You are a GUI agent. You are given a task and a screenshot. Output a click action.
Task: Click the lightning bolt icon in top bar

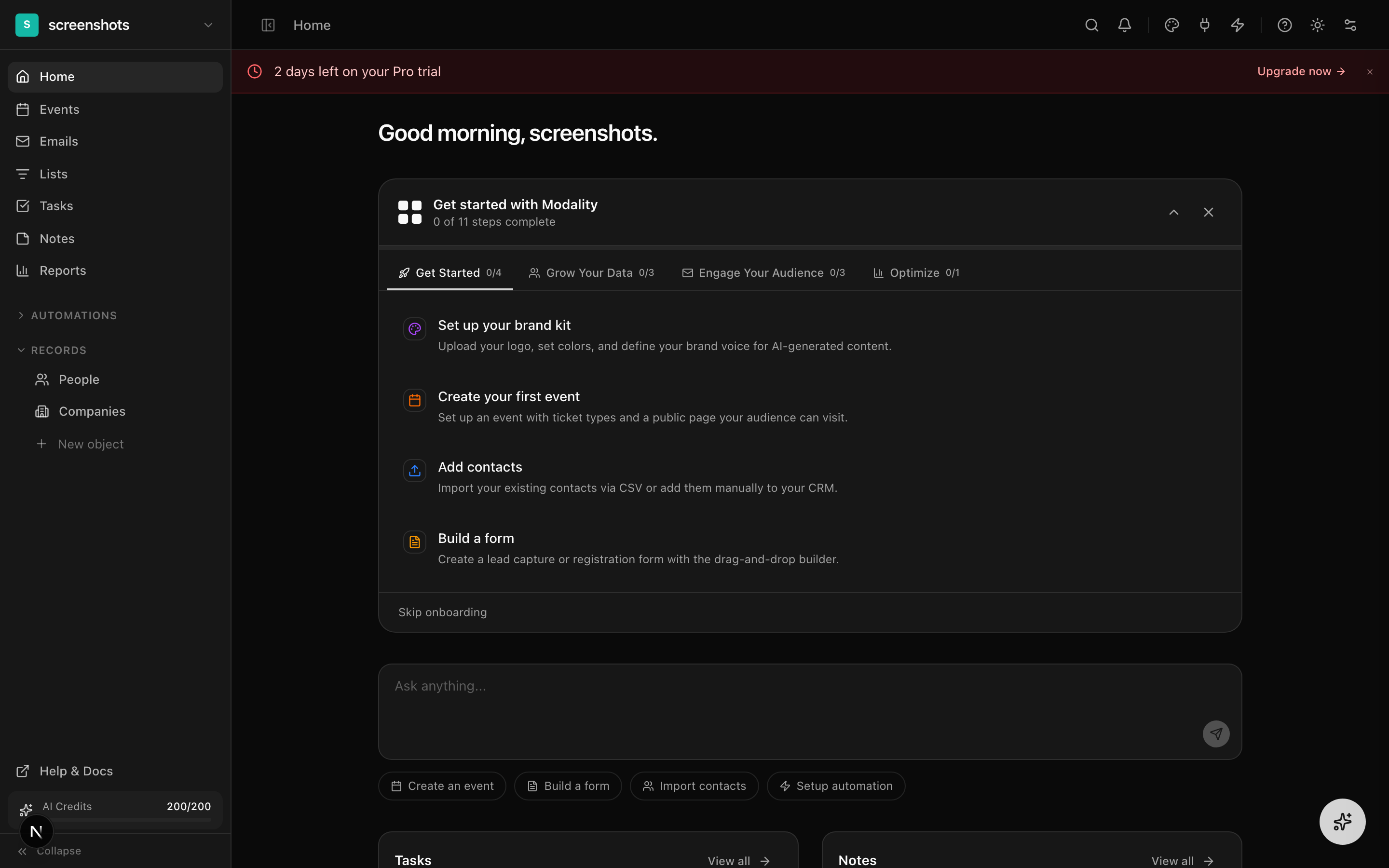pyautogui.click(x=1238, y=25)
